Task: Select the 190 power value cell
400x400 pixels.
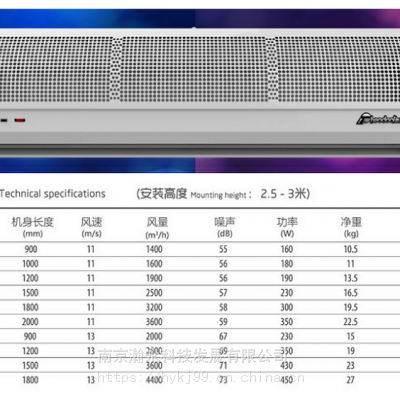Action: point(287,278)
